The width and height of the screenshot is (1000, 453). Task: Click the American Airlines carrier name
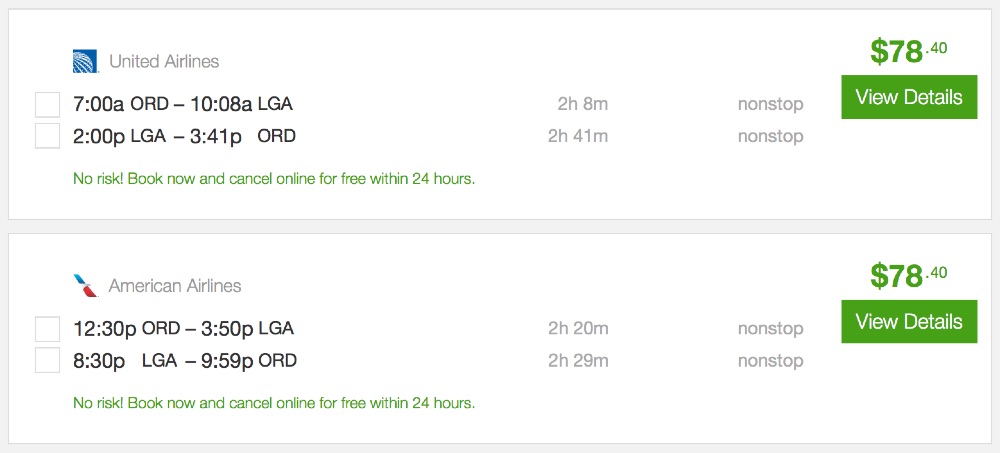pos(175,286)
